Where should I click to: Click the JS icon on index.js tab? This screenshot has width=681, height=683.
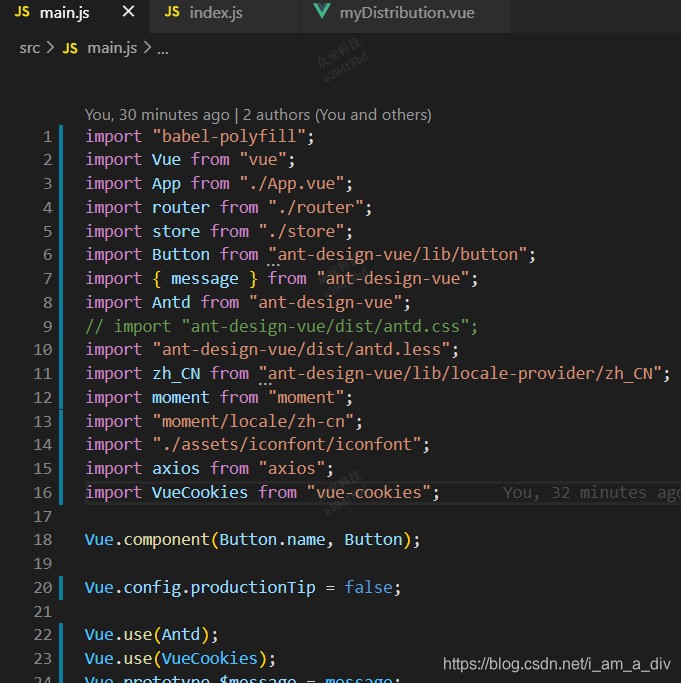point(172,13)
